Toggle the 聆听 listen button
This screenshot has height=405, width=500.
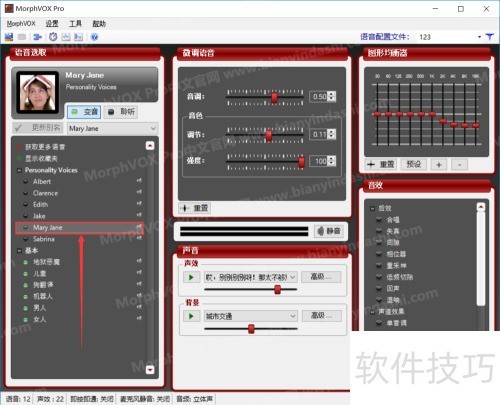coord(121,112)
